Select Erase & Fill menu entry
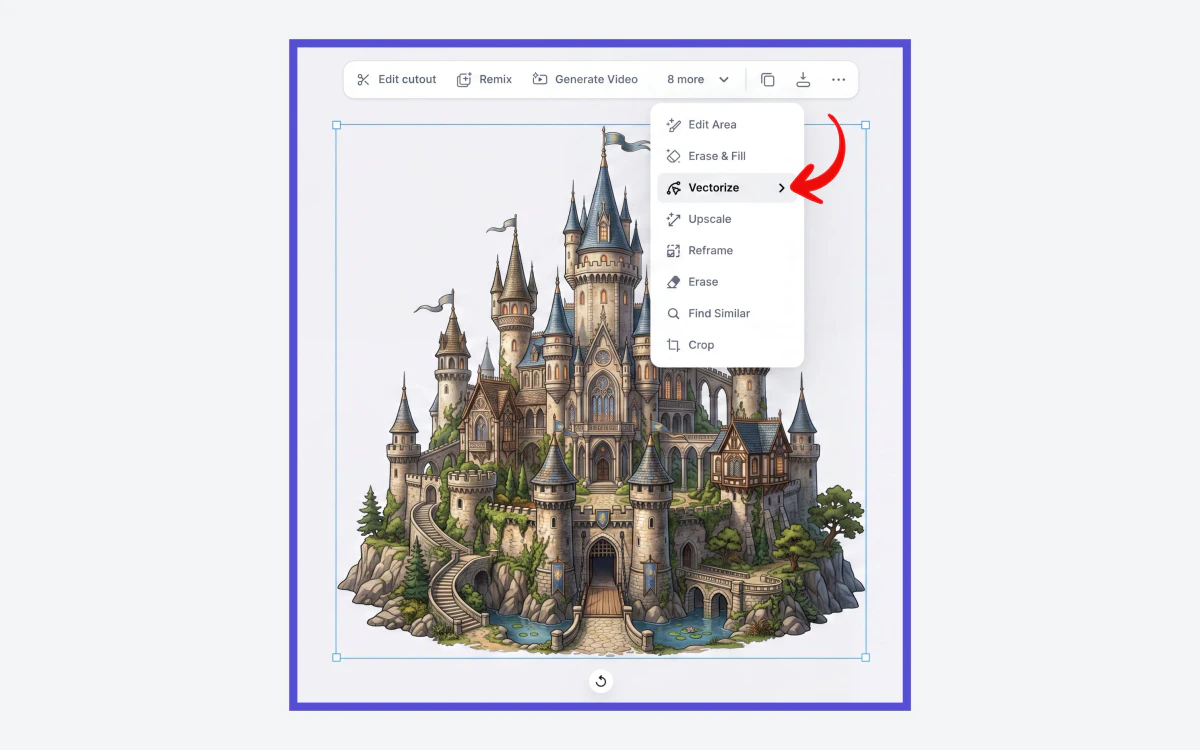This screenshot has width=1200, height=750. (x=727, y=156)
